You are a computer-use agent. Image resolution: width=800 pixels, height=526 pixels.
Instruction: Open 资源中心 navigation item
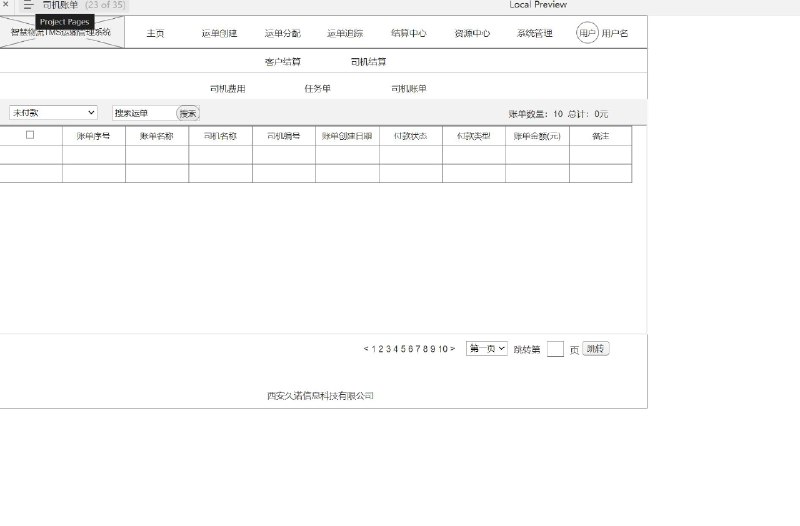click(x=472, y=34)
